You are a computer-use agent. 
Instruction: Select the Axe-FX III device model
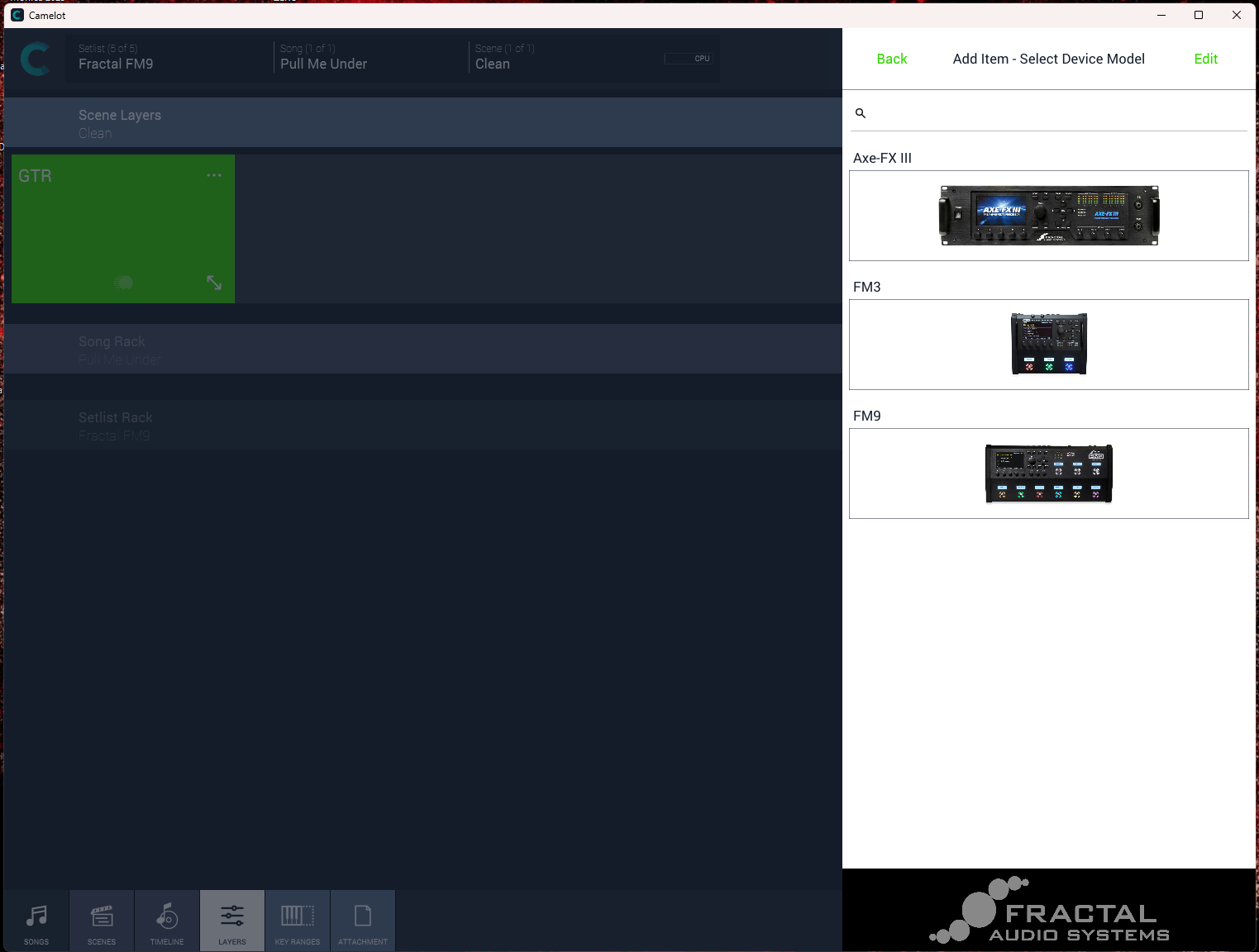[1048, 216]
